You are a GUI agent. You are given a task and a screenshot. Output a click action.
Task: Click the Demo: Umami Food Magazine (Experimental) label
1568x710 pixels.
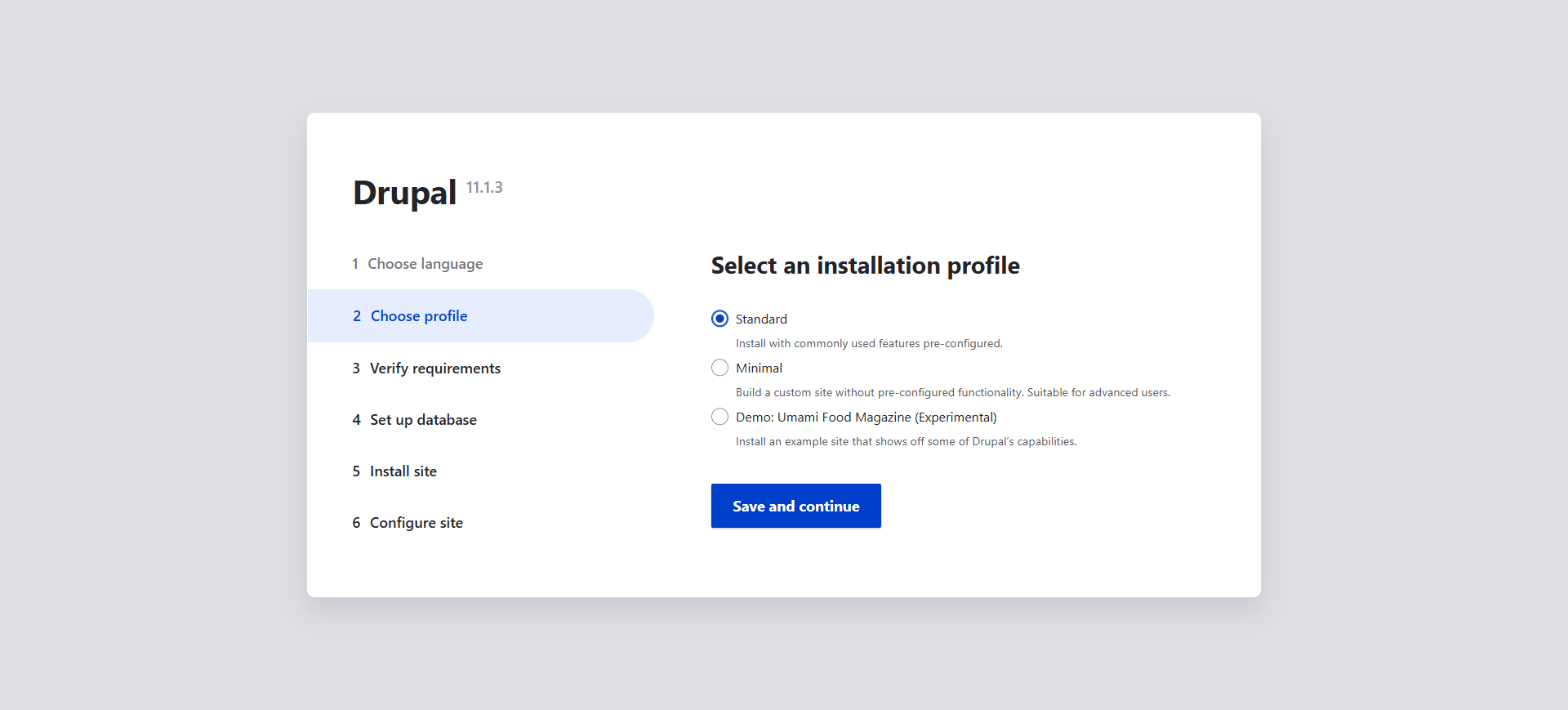[x=866, y=417]
